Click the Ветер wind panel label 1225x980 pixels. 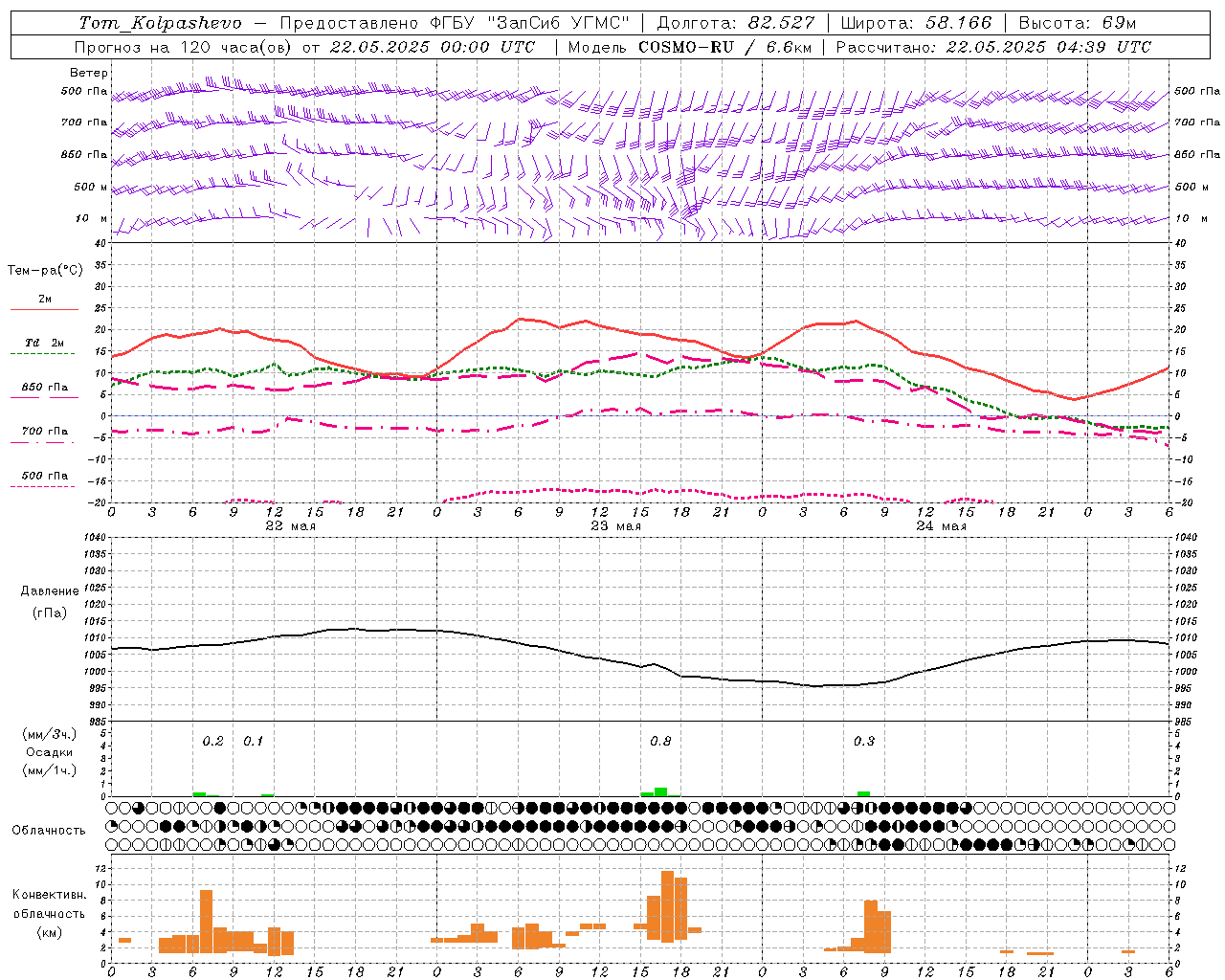[x=89, y=73]
